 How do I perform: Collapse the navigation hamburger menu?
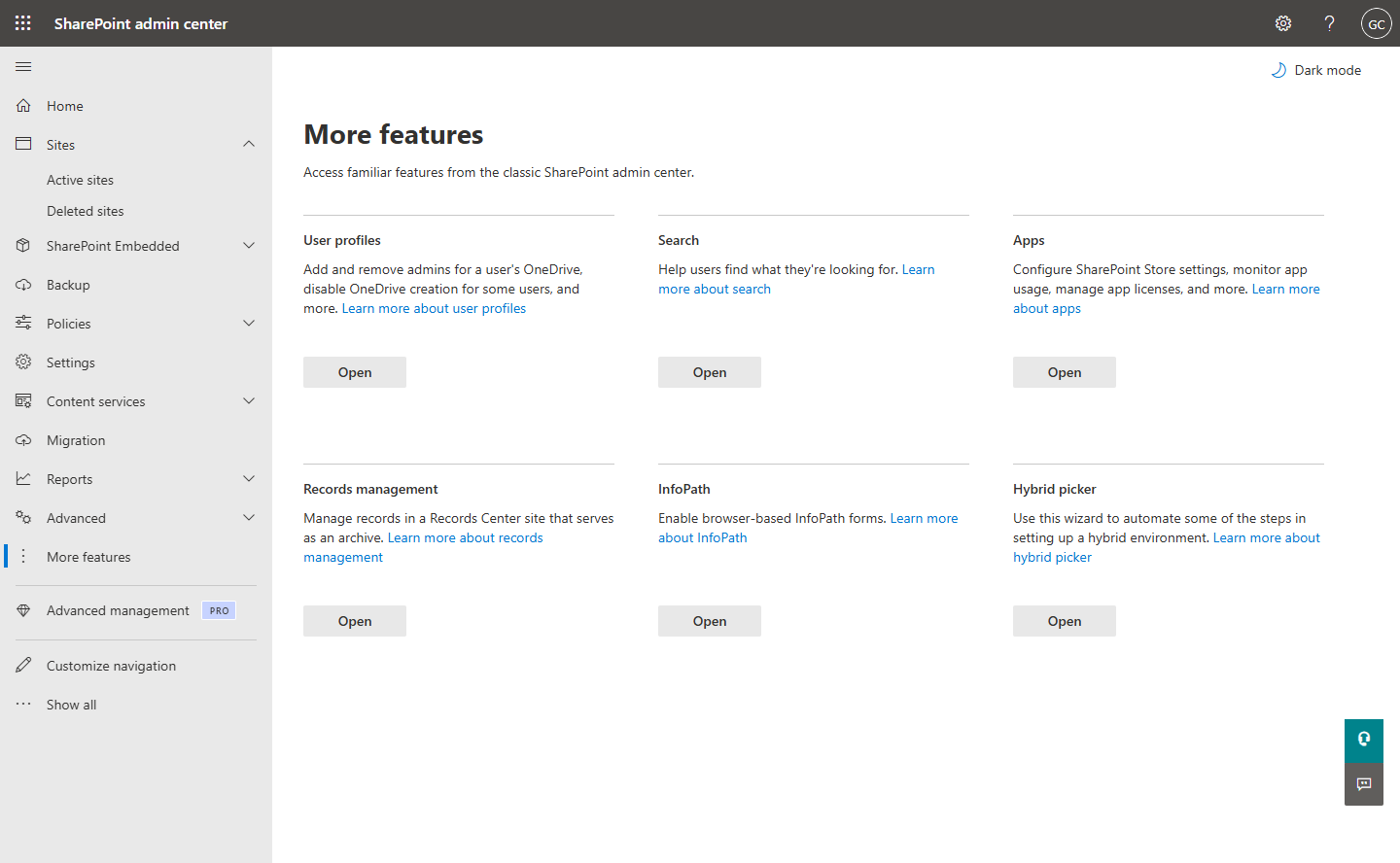click(x=23, y=66)
